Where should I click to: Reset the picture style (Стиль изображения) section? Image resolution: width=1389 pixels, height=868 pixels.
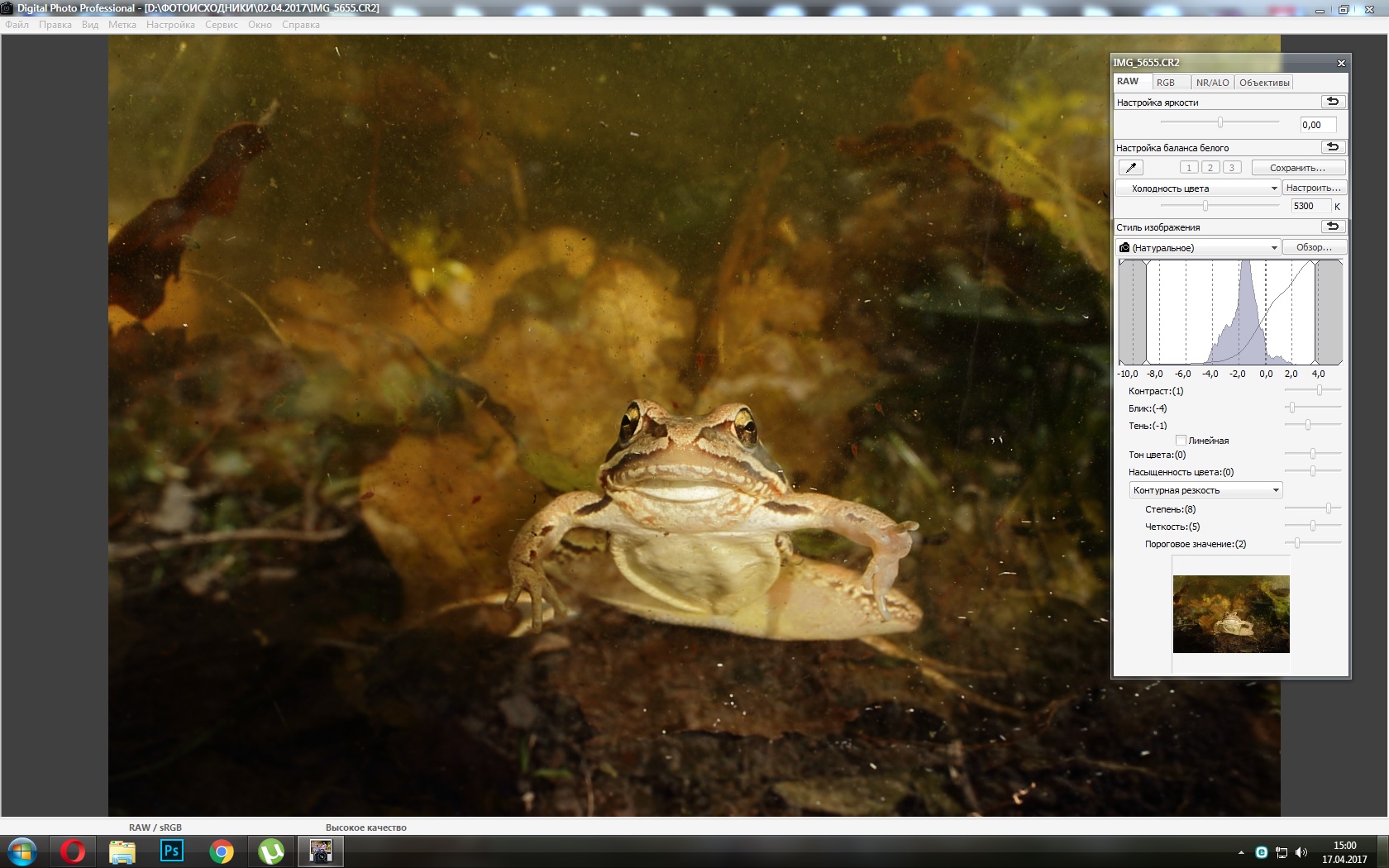click(x=1333, y=227)
